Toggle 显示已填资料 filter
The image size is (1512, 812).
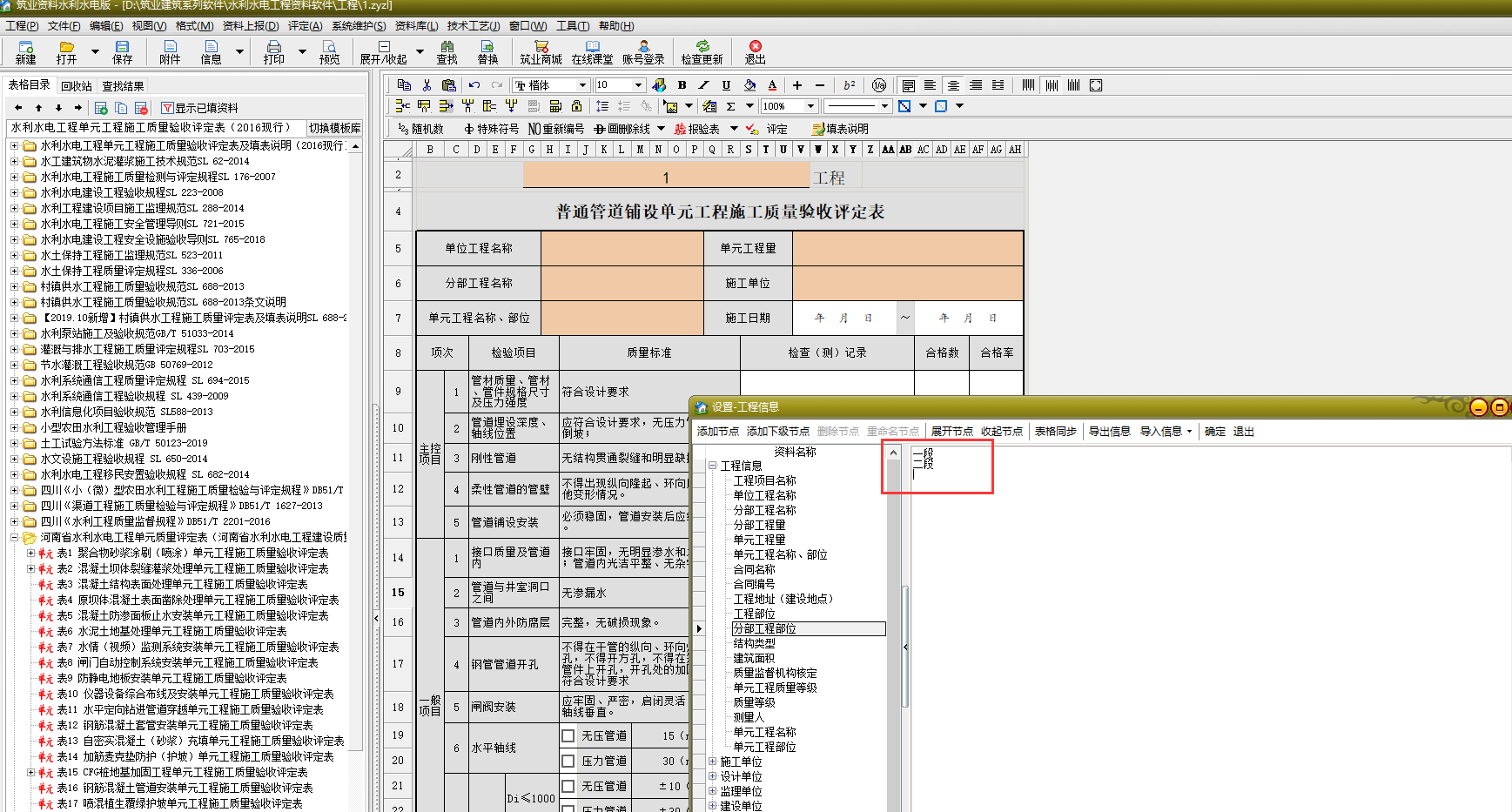tap(200, 108)
